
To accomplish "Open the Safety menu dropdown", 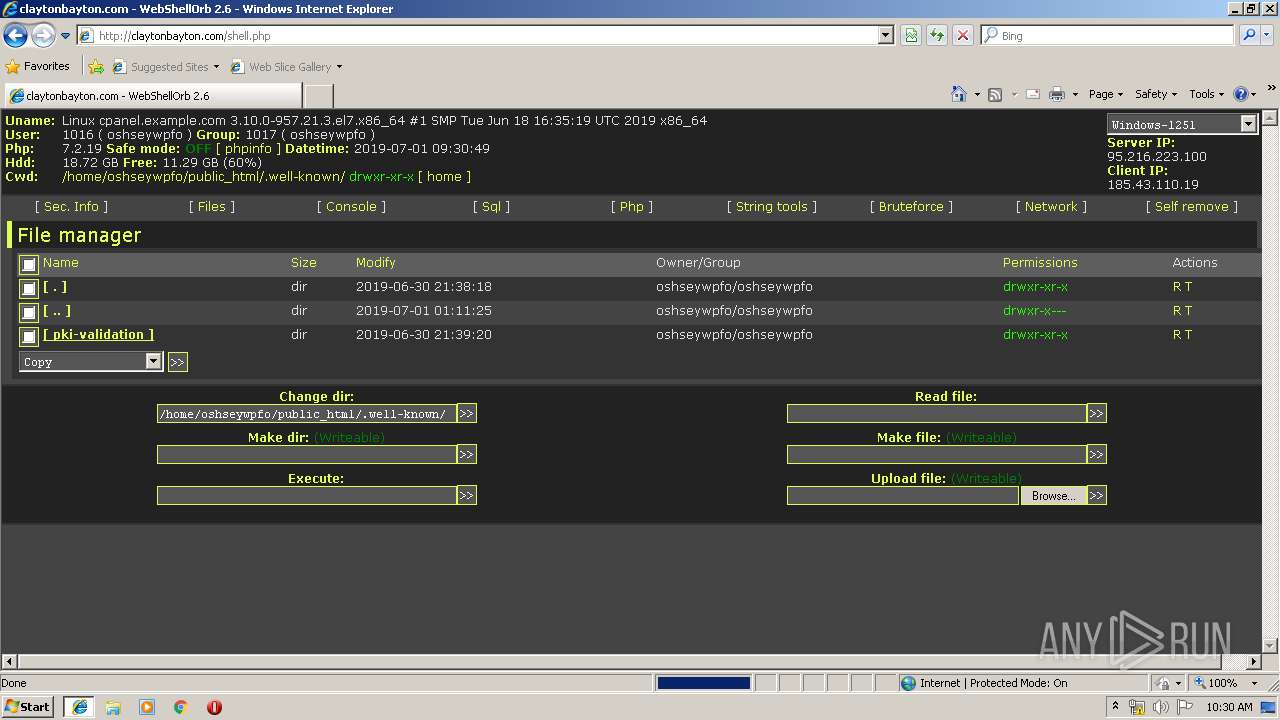I will pos(1155,94).
